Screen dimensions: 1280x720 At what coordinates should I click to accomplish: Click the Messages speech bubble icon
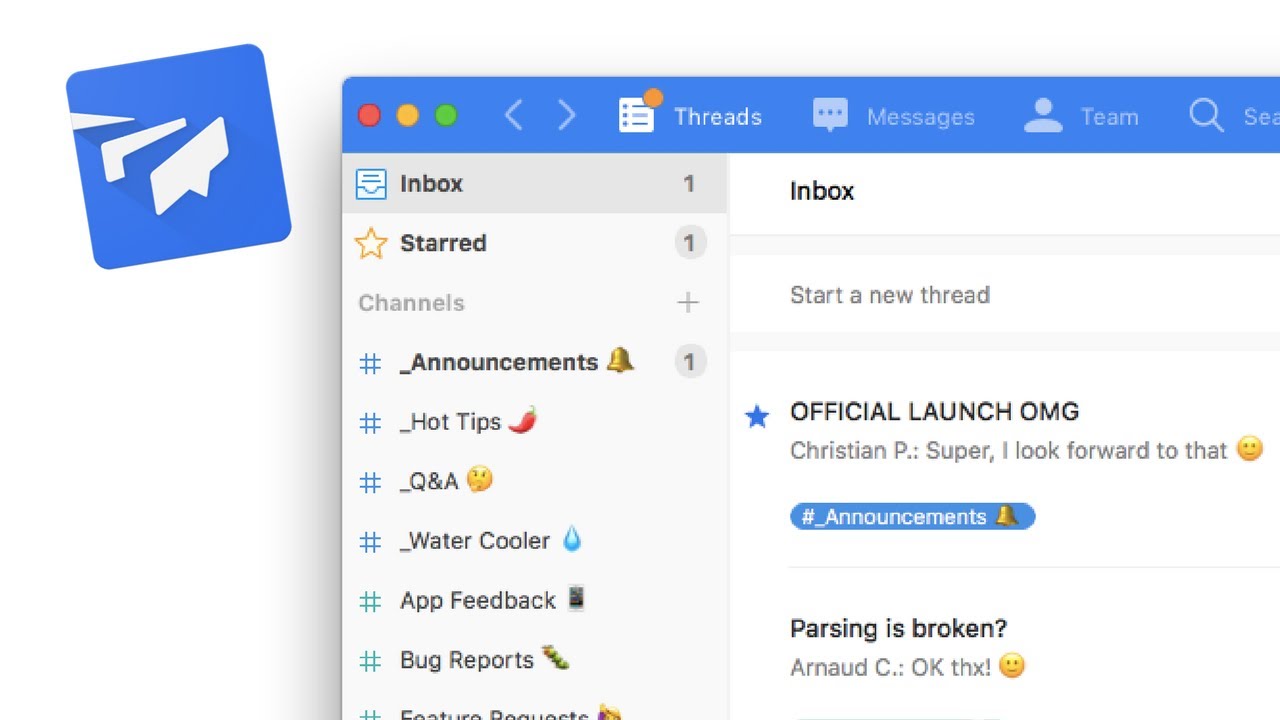coord(830,116)
